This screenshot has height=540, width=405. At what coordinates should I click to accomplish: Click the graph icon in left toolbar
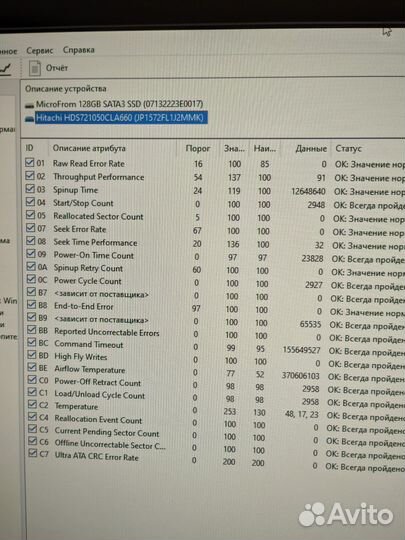5,69
